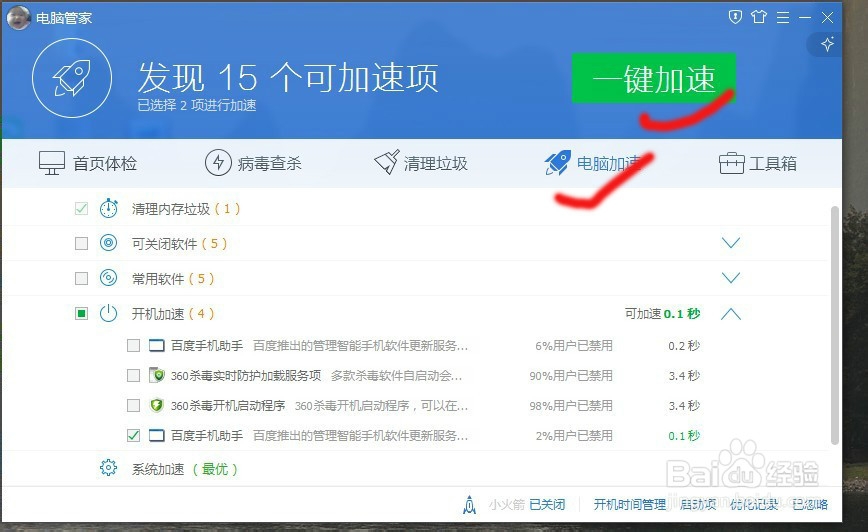The width and height of the screenshot is (868, 532).
Task: Select 开机加速 (4) row label
Action: point(172,314)
